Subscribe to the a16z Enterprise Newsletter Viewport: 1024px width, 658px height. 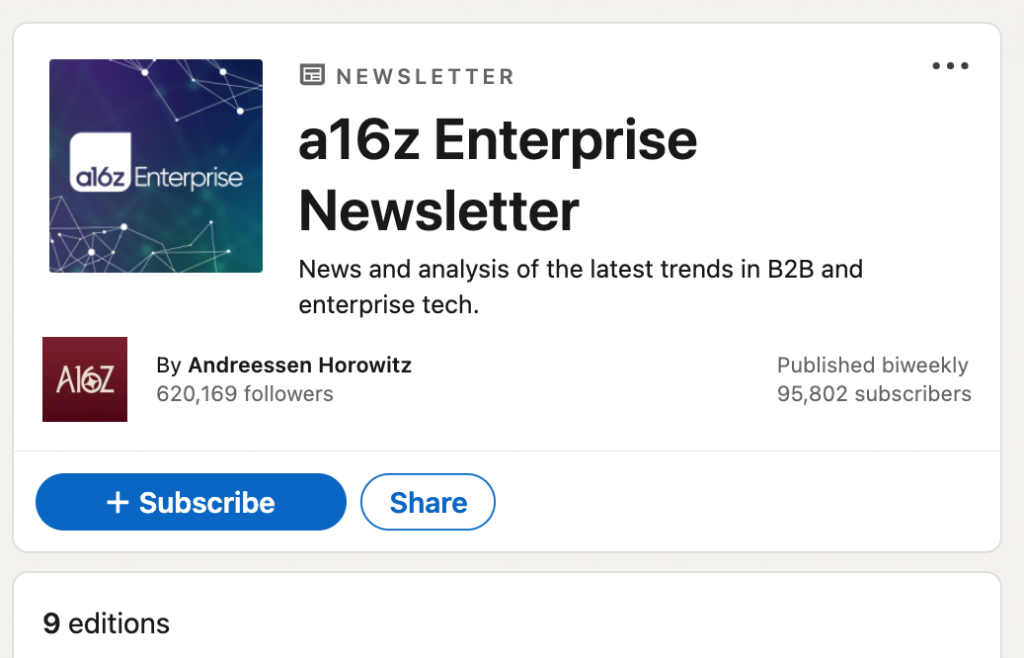pyautogui.click(x=190, y=502)
